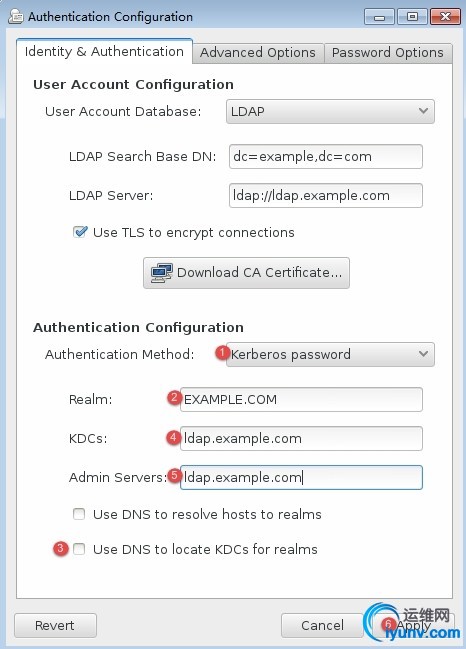The height and width of the screenshot is (649, 466).
Task: Apply the authentication settings
Action: (x=413, y=625)
